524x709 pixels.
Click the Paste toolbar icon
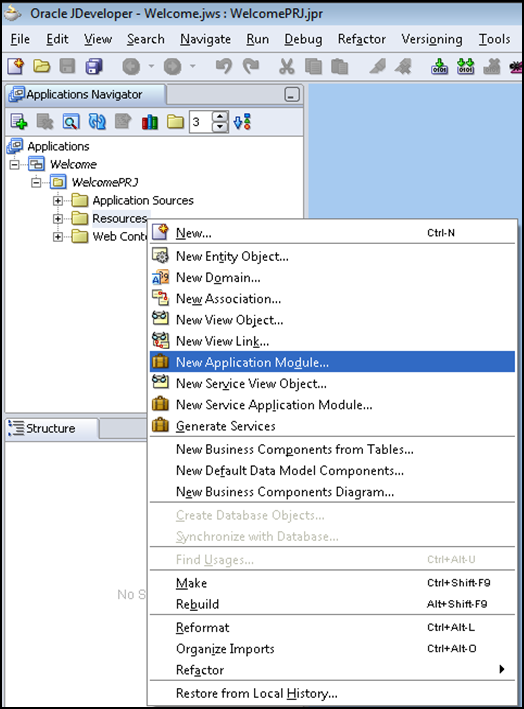pos(340,66)
